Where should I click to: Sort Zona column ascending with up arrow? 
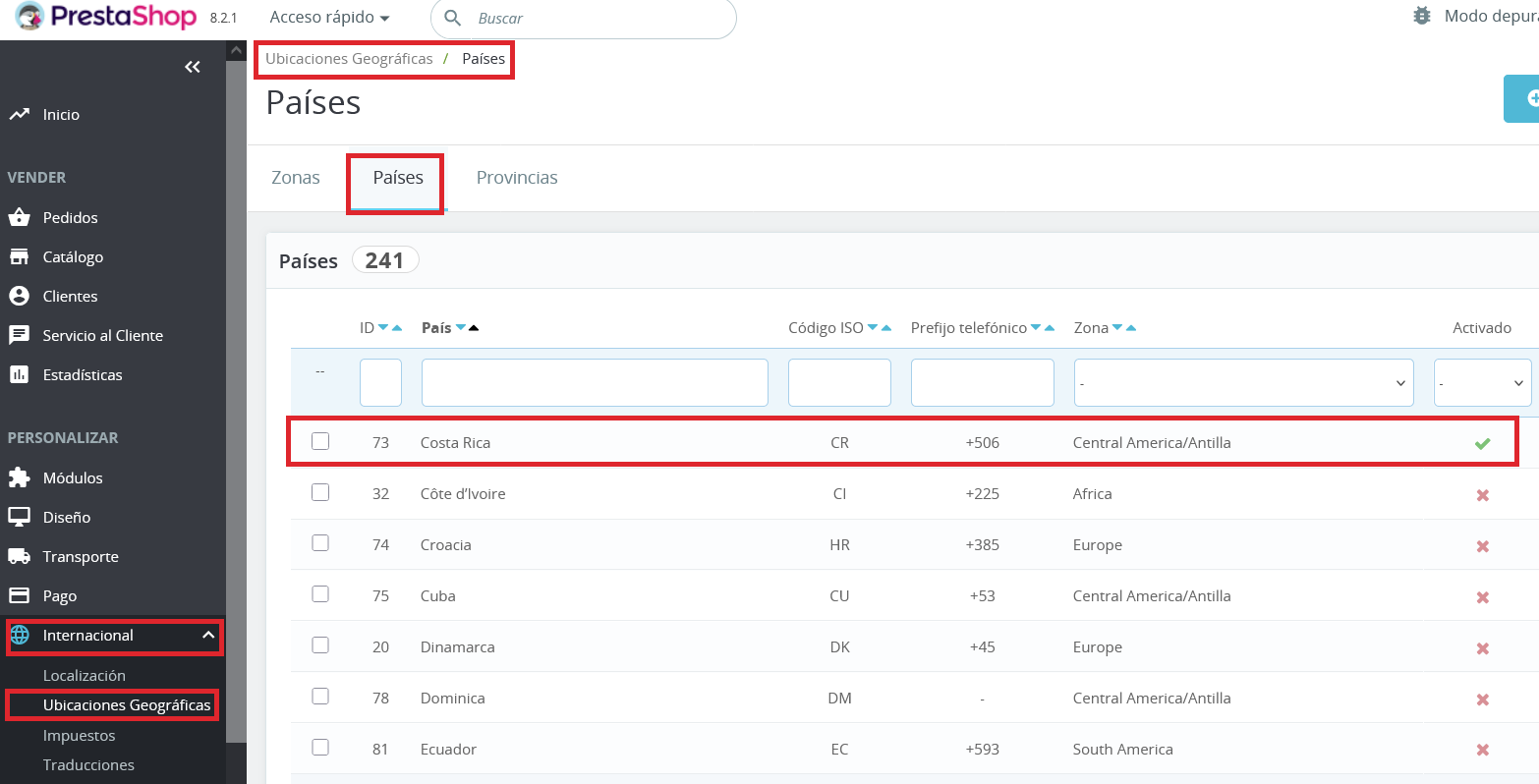point(1131,328)
